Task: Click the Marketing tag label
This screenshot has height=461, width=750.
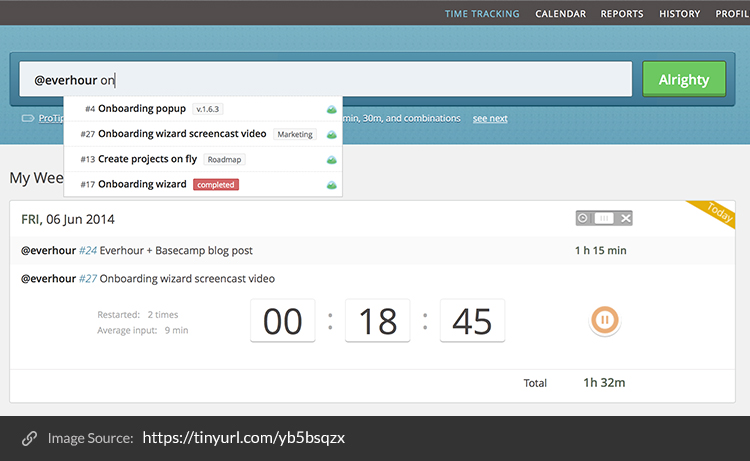Action: point(295,134)
